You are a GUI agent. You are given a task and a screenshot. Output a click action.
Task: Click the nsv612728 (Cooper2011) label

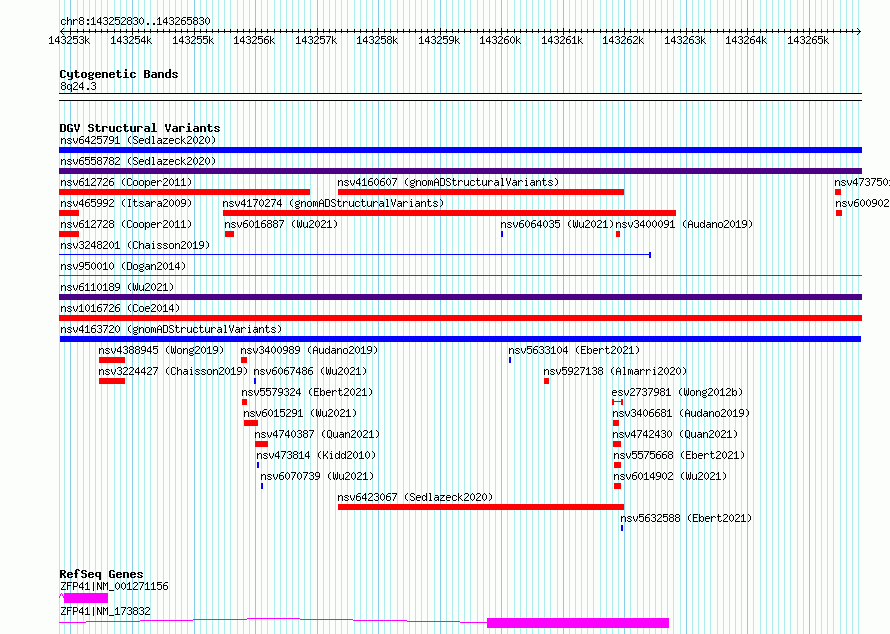click(126, 224)
